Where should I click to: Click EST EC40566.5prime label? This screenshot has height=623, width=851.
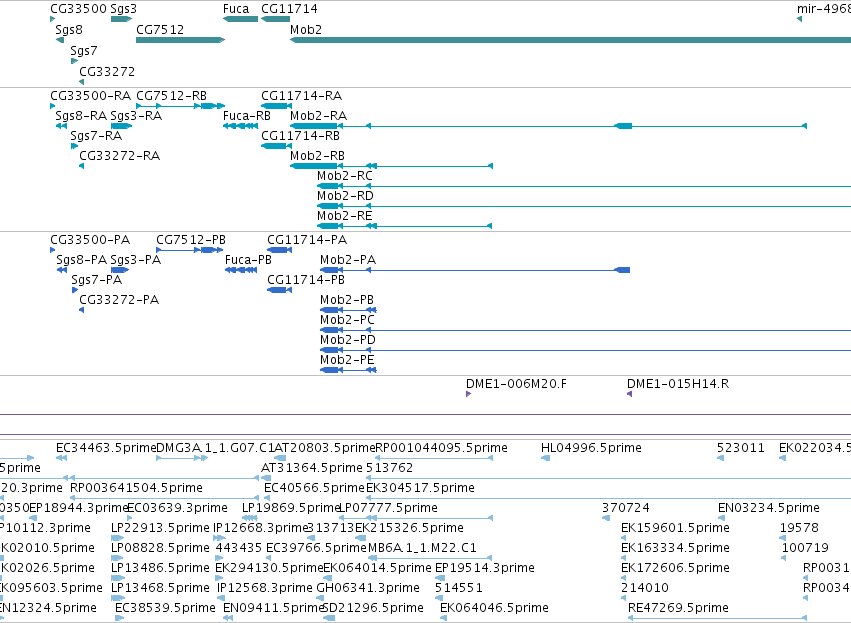[x=314, y=488]
